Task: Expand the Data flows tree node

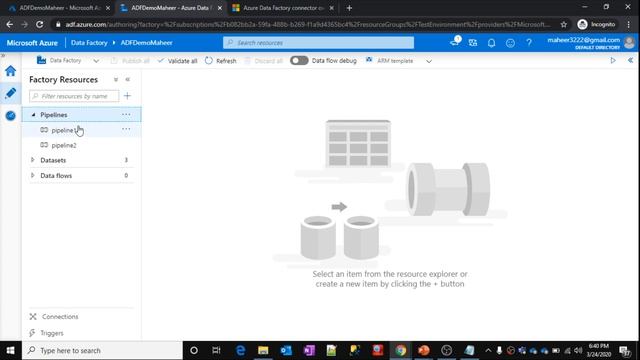Action: (x=33, y=176)
